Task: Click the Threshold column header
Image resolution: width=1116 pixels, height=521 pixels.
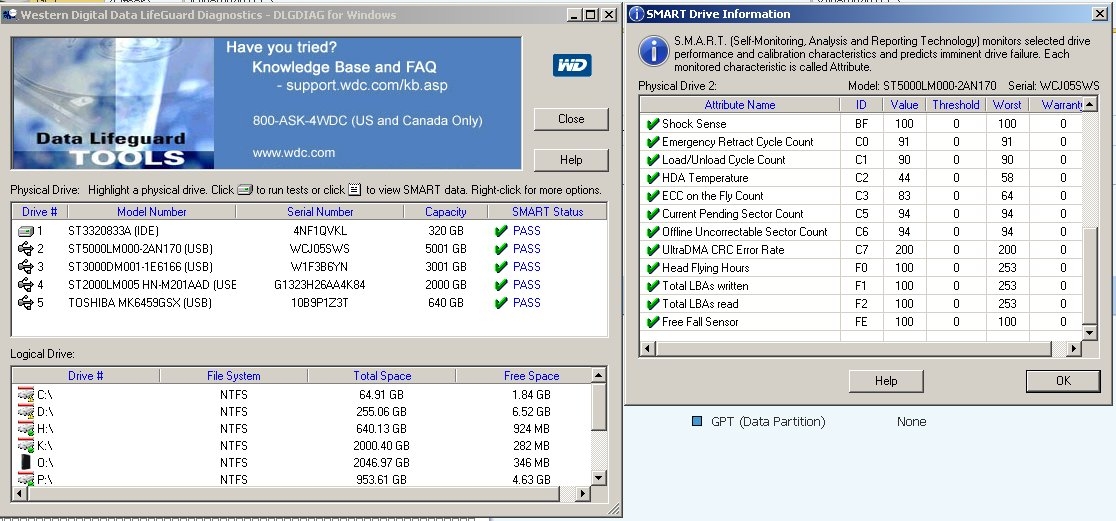Action: click(x=956, y=105)
